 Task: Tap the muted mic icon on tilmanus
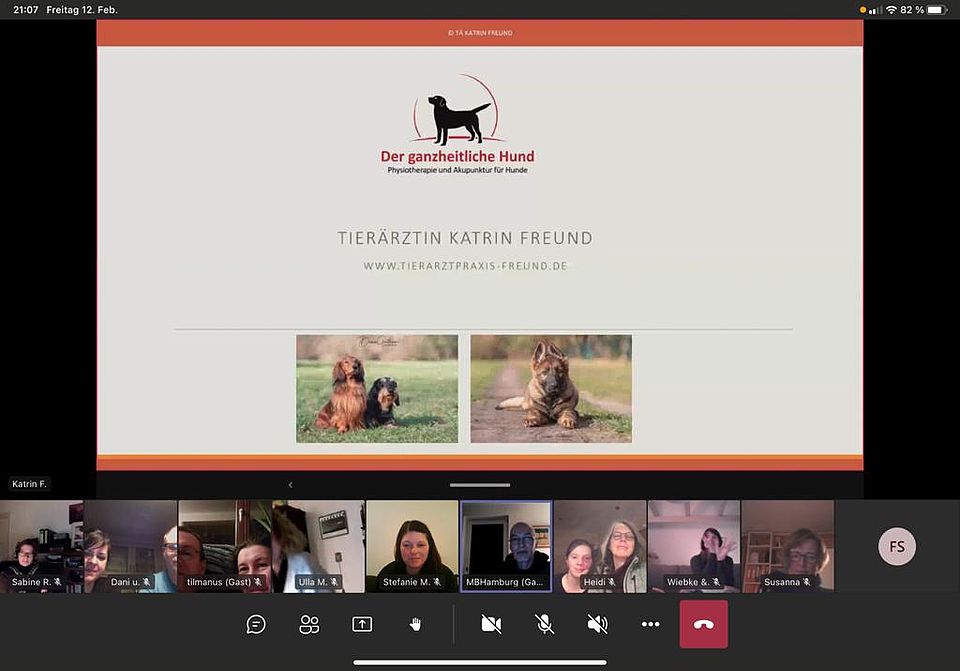(258, 582)
